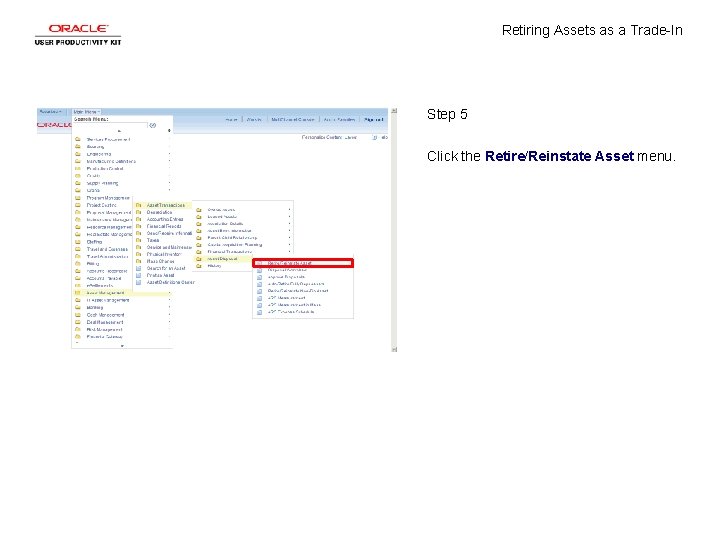Screen dimensions: 720x540
Task: Click the Home link in header
Action: [231, 119]
